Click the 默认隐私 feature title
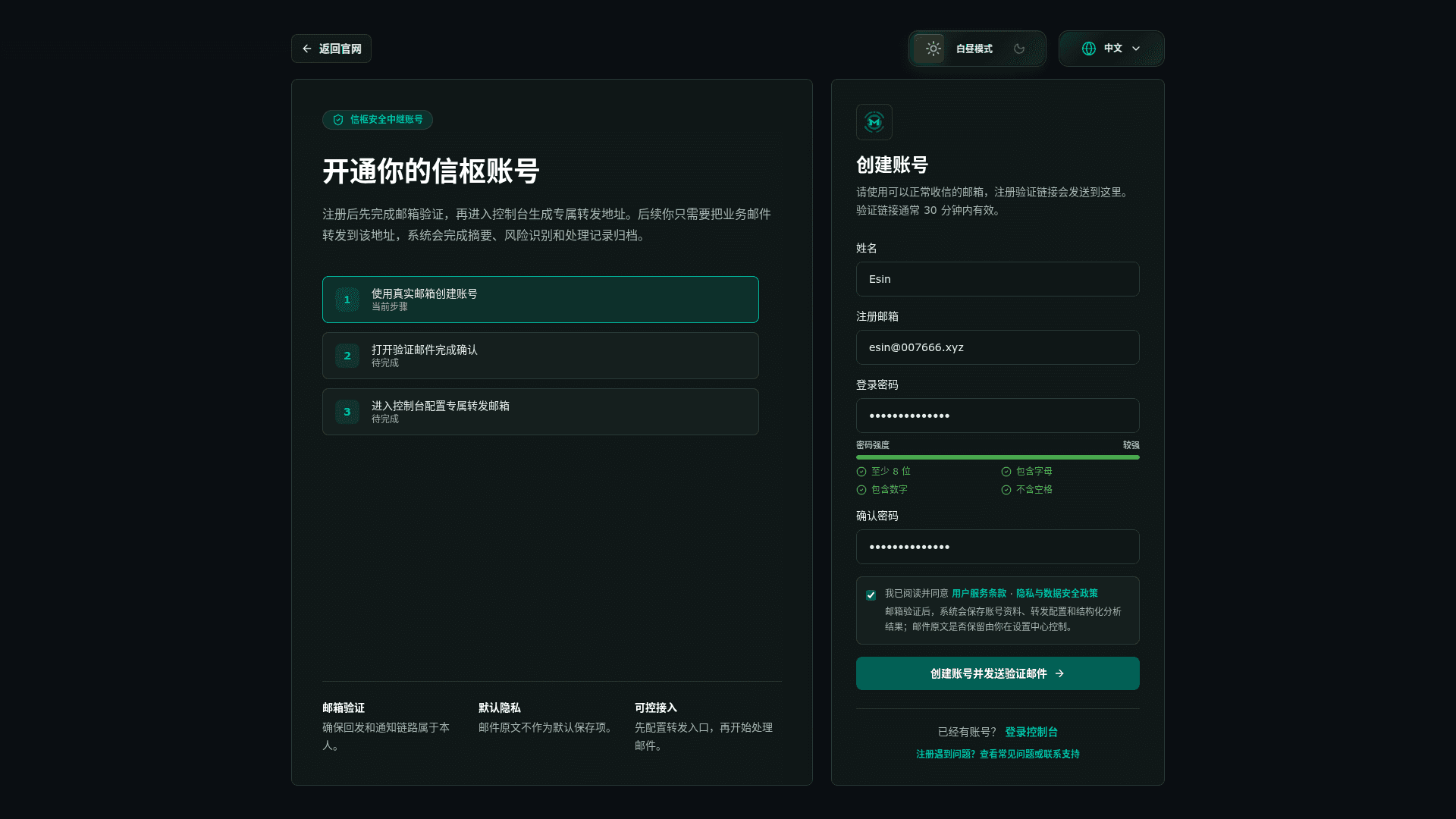1456x819 pixels. (499, 708)
